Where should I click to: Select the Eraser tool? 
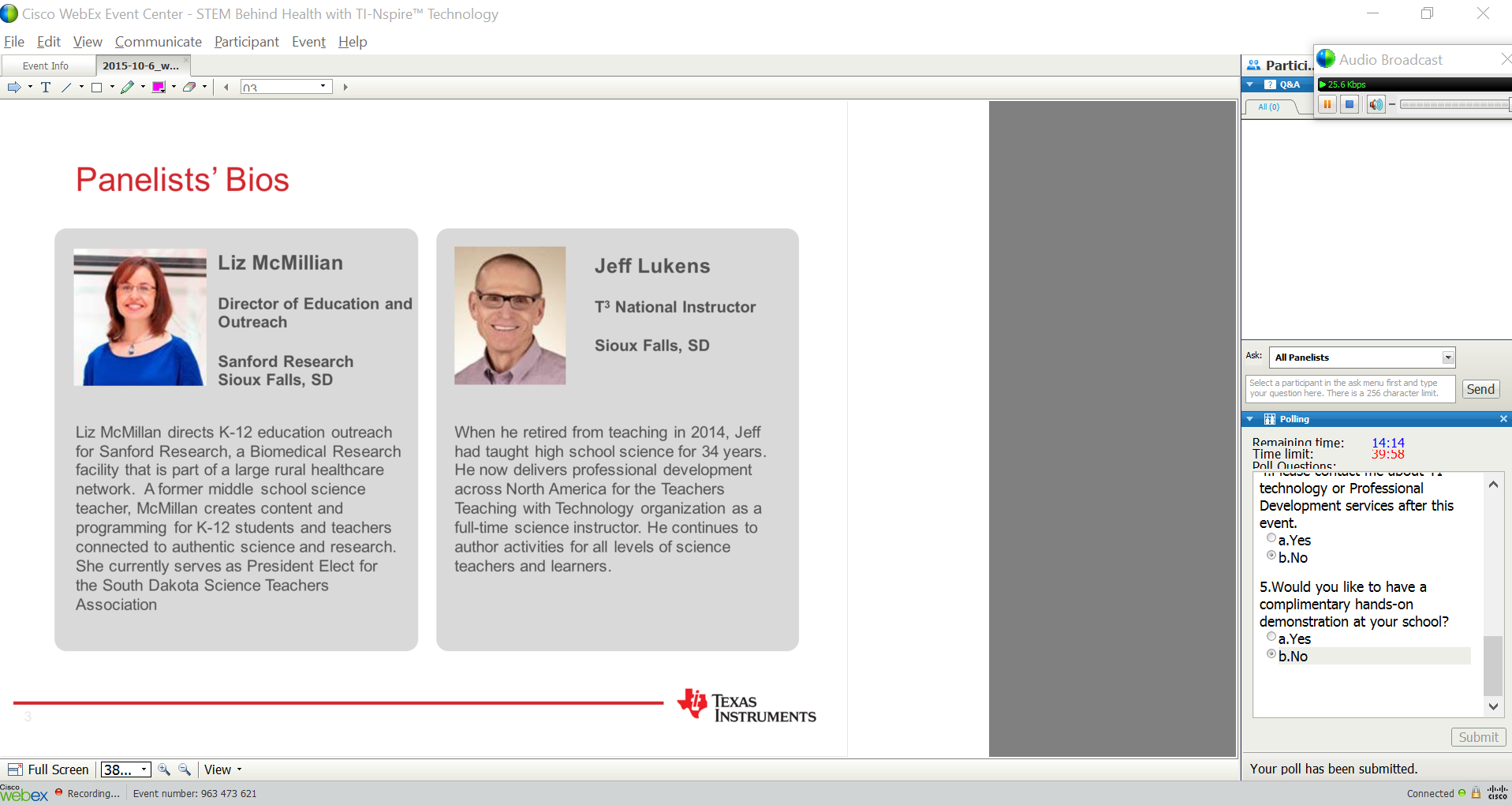click(189, 87)
